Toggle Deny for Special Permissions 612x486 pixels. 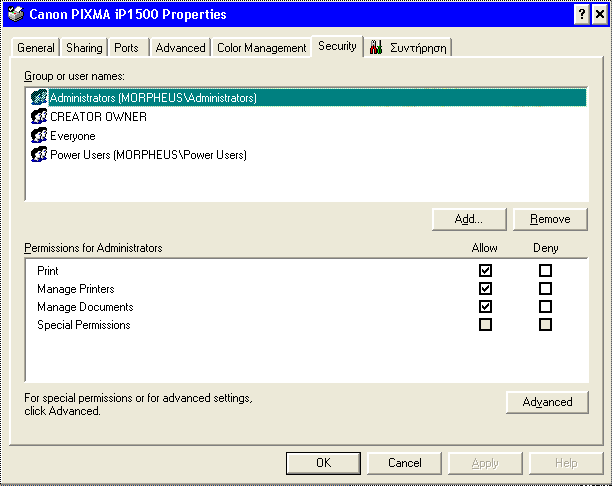545,324
